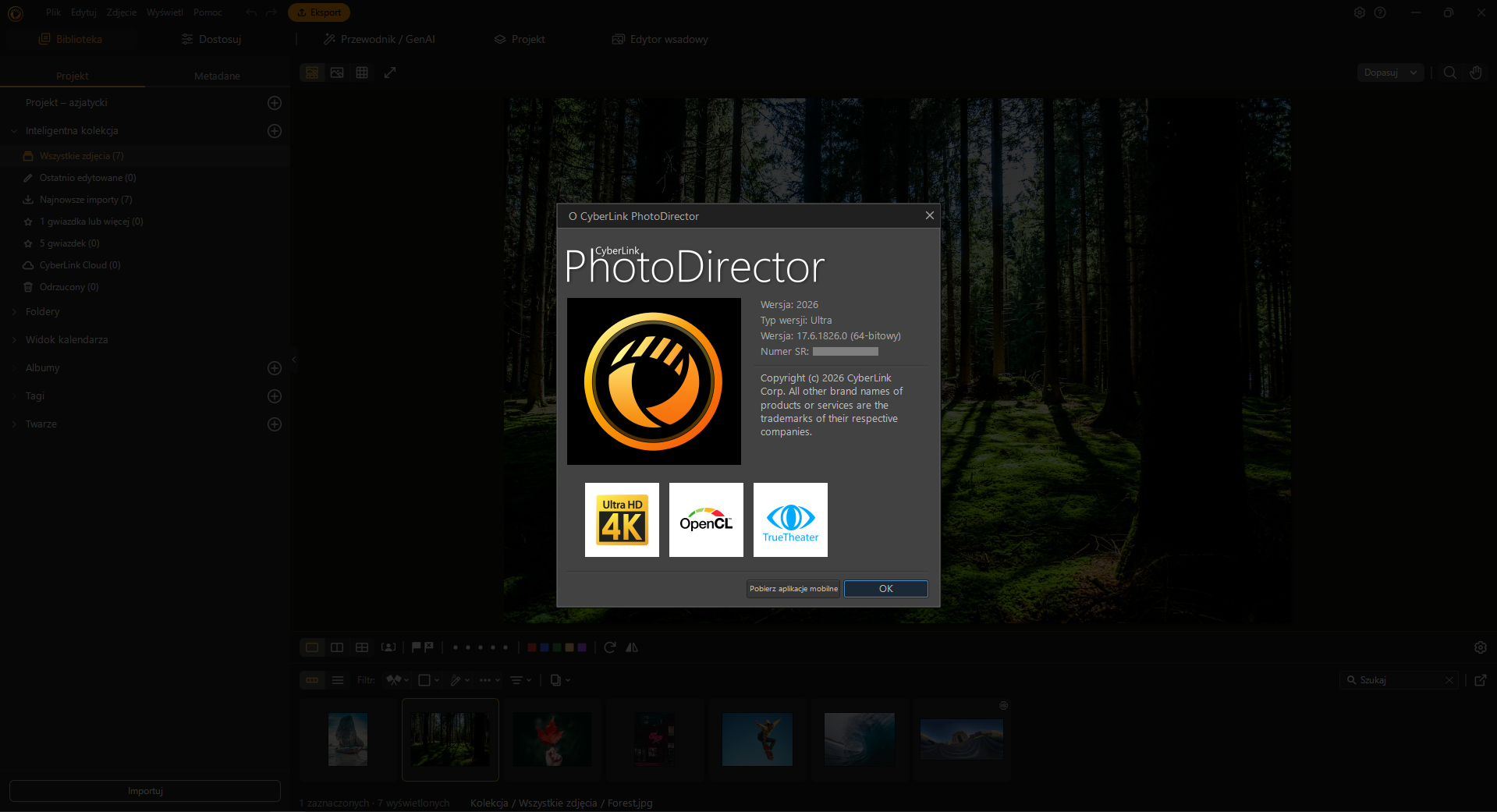Apply the green color label

click(557, 647)
